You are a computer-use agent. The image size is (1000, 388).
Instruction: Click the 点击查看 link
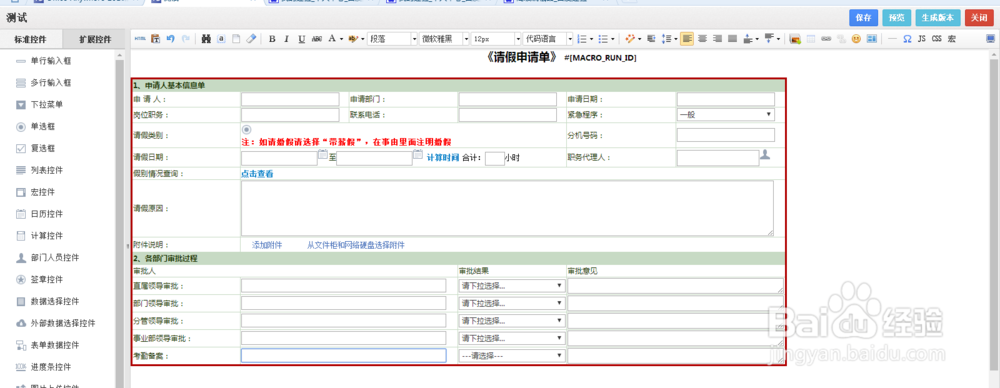click(256, 174)
